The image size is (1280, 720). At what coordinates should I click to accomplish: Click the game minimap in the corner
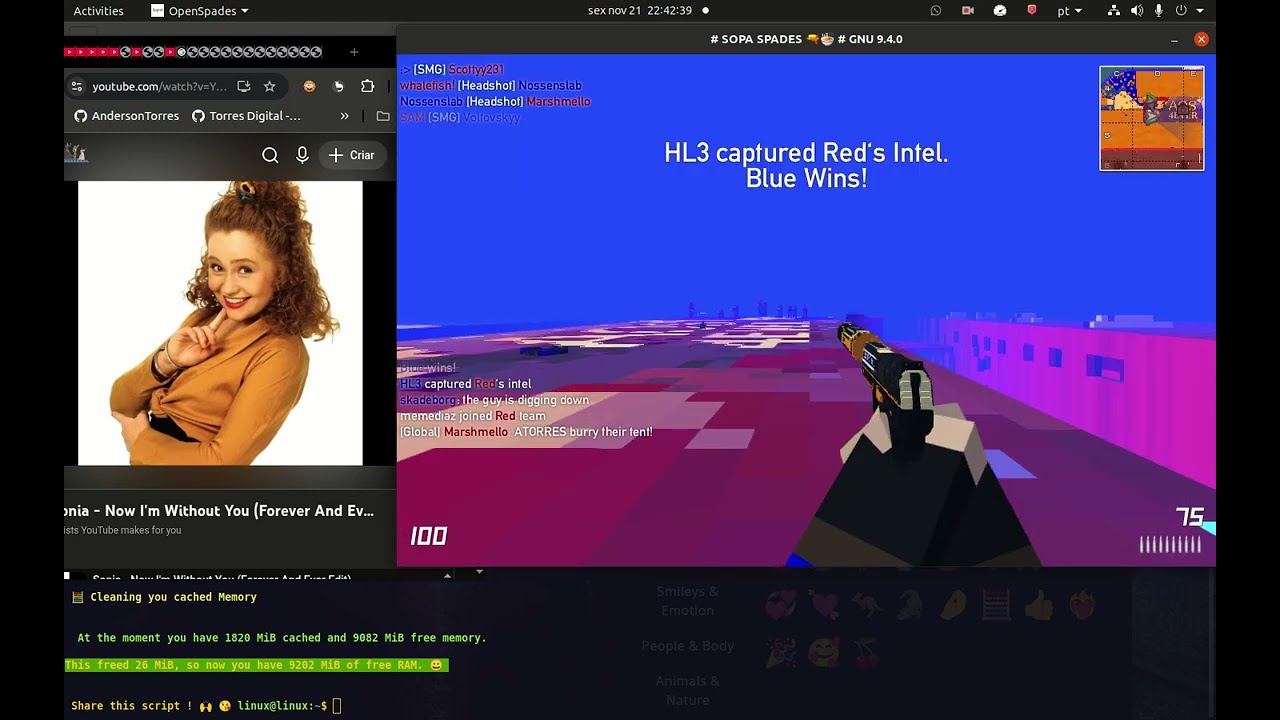click(1151, 118)
